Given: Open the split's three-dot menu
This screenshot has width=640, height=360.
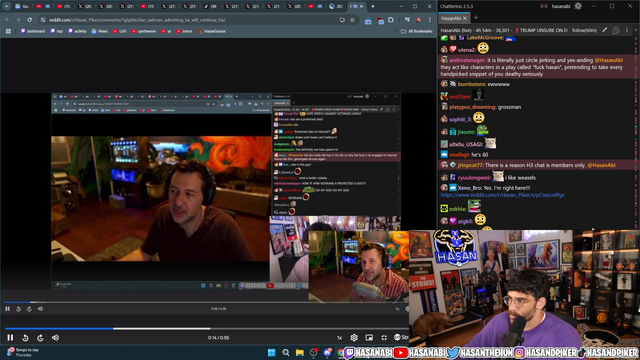Looking at the screenshot, I should pos(627,30).
